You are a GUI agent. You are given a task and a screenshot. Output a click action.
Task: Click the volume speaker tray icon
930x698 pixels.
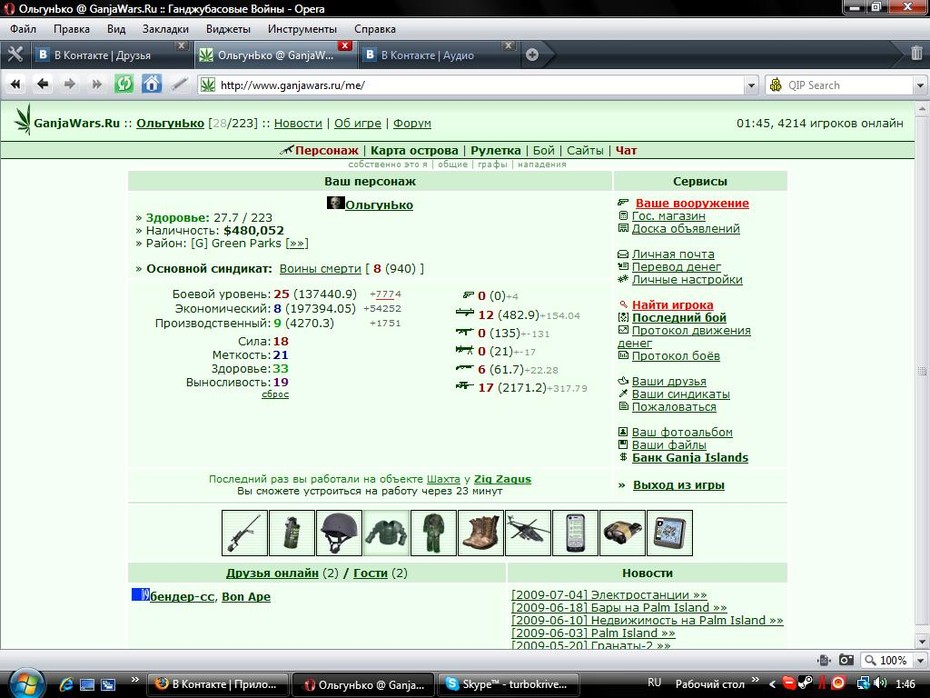[881, 683]
